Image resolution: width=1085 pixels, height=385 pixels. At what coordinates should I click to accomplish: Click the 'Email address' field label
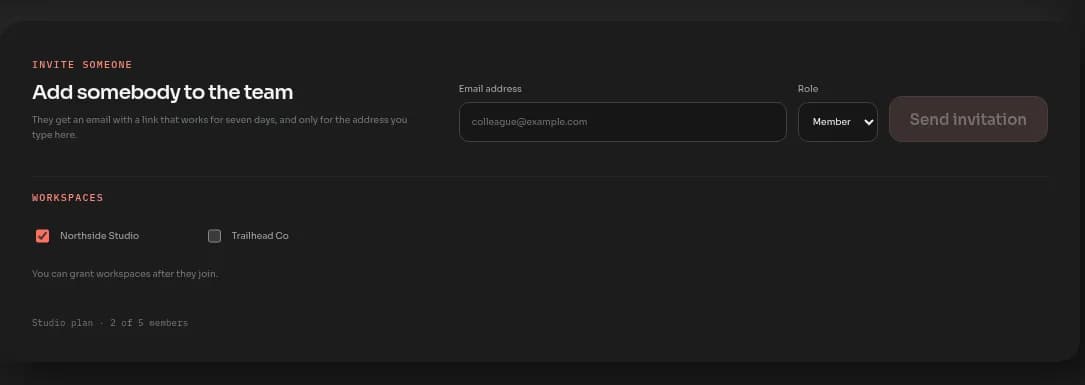490,89
